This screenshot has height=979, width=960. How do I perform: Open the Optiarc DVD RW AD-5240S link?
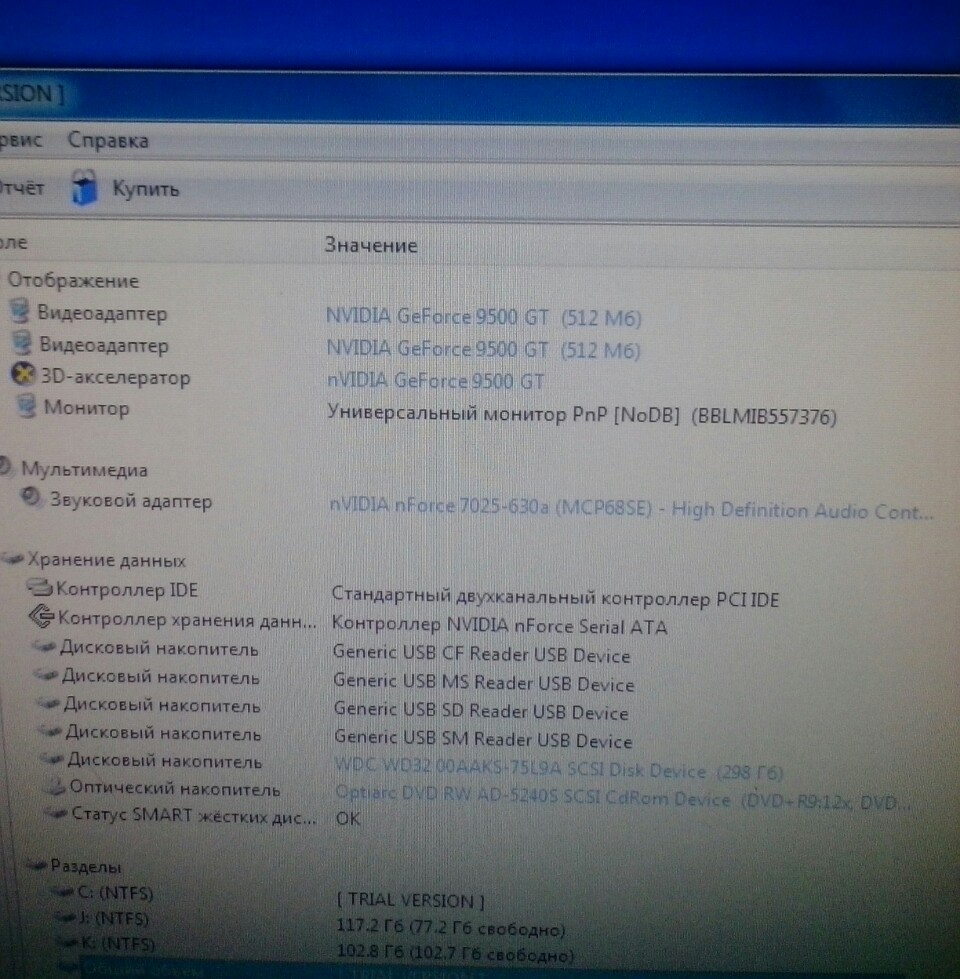point(622,798)
